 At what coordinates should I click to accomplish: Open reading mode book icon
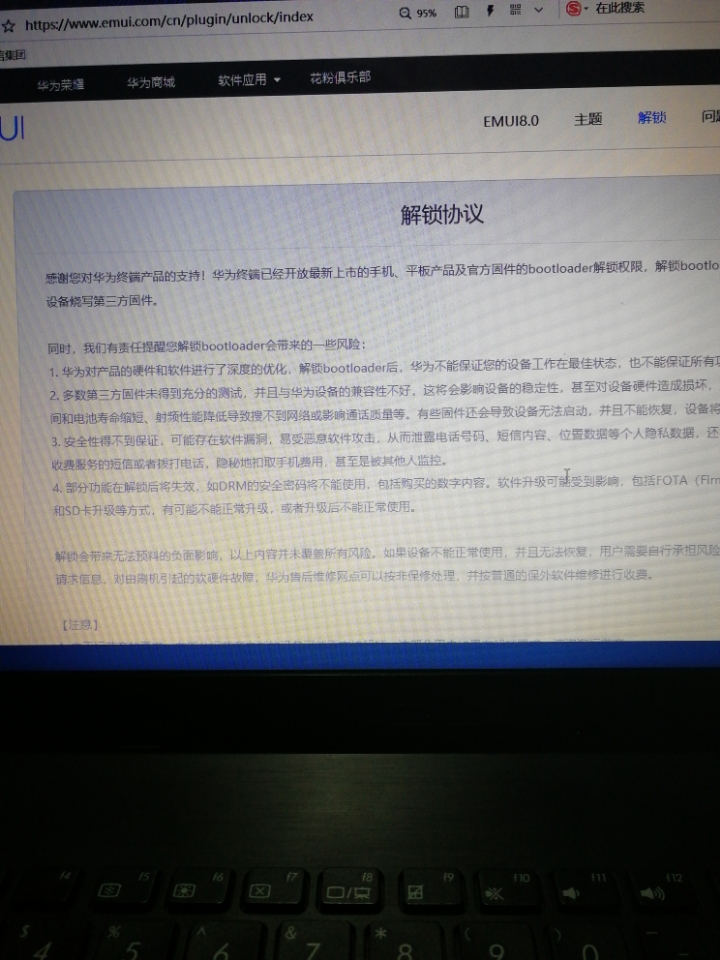pos(462,12)
